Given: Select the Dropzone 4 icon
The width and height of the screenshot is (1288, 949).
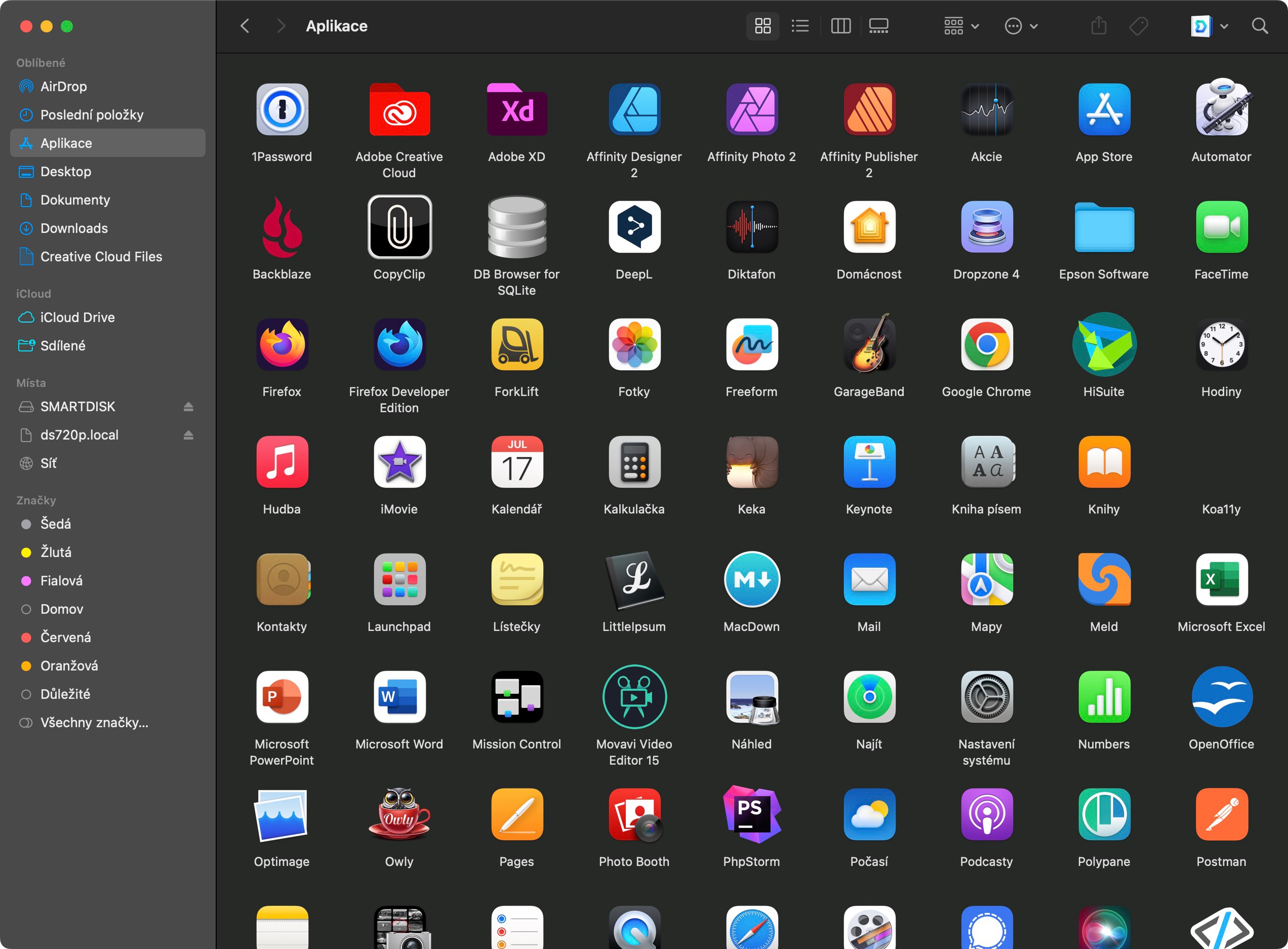Looking at the screenshot, I should 987,227.
